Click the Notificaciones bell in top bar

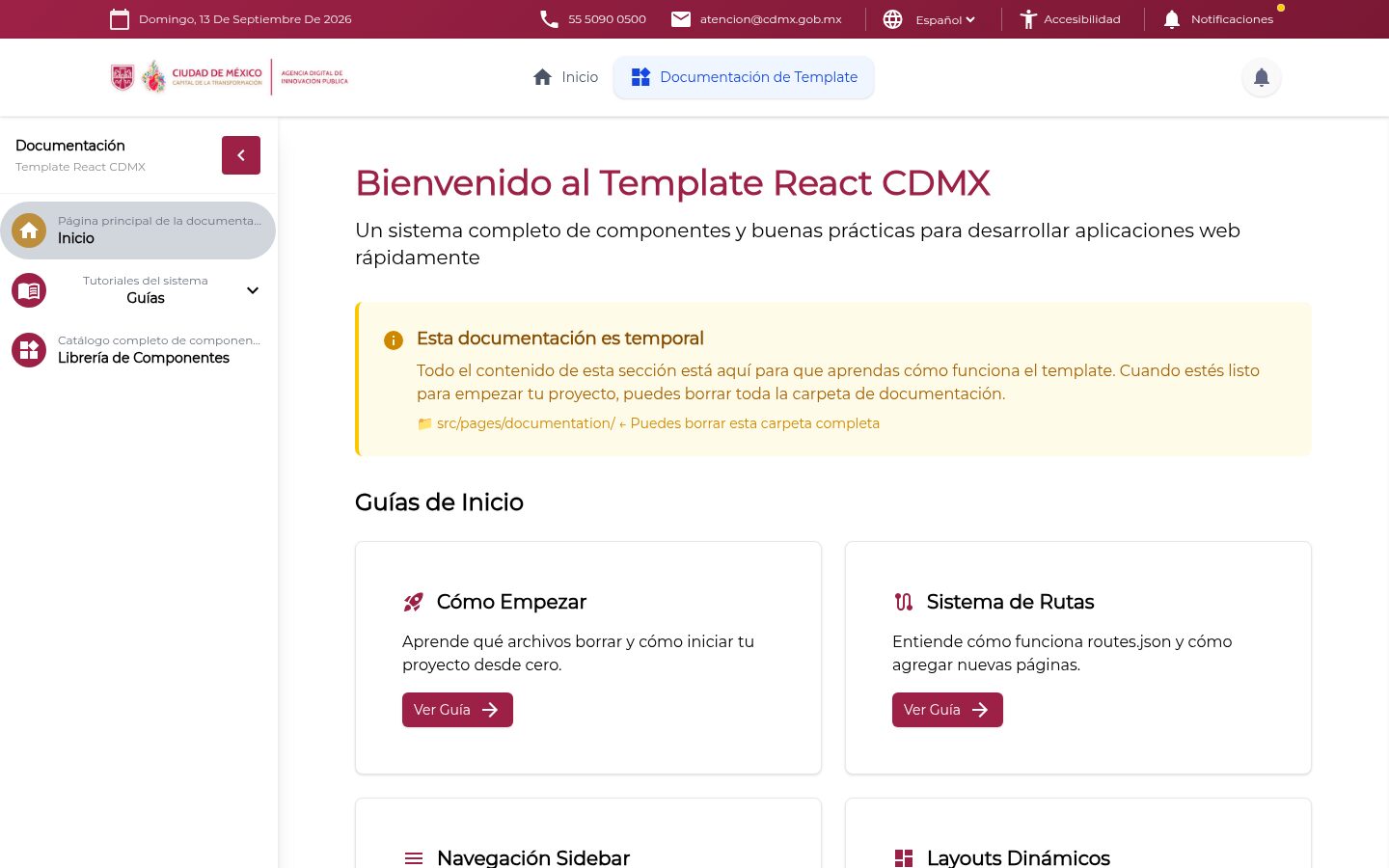tap(1172, 19)
